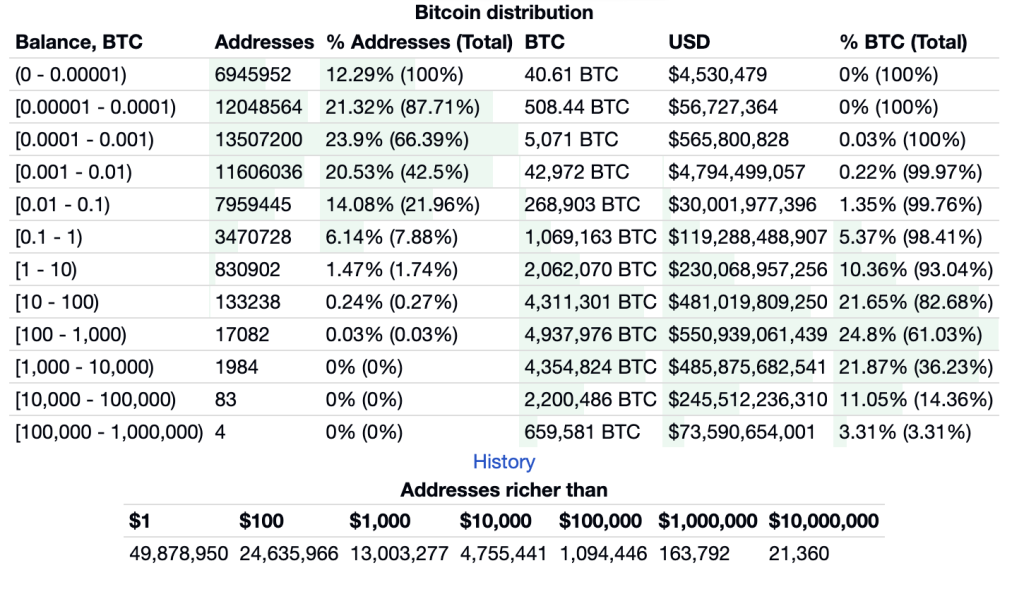1024x592 pixels.
Task: Click the 21,360 addresses value
Action: [799, 553]
